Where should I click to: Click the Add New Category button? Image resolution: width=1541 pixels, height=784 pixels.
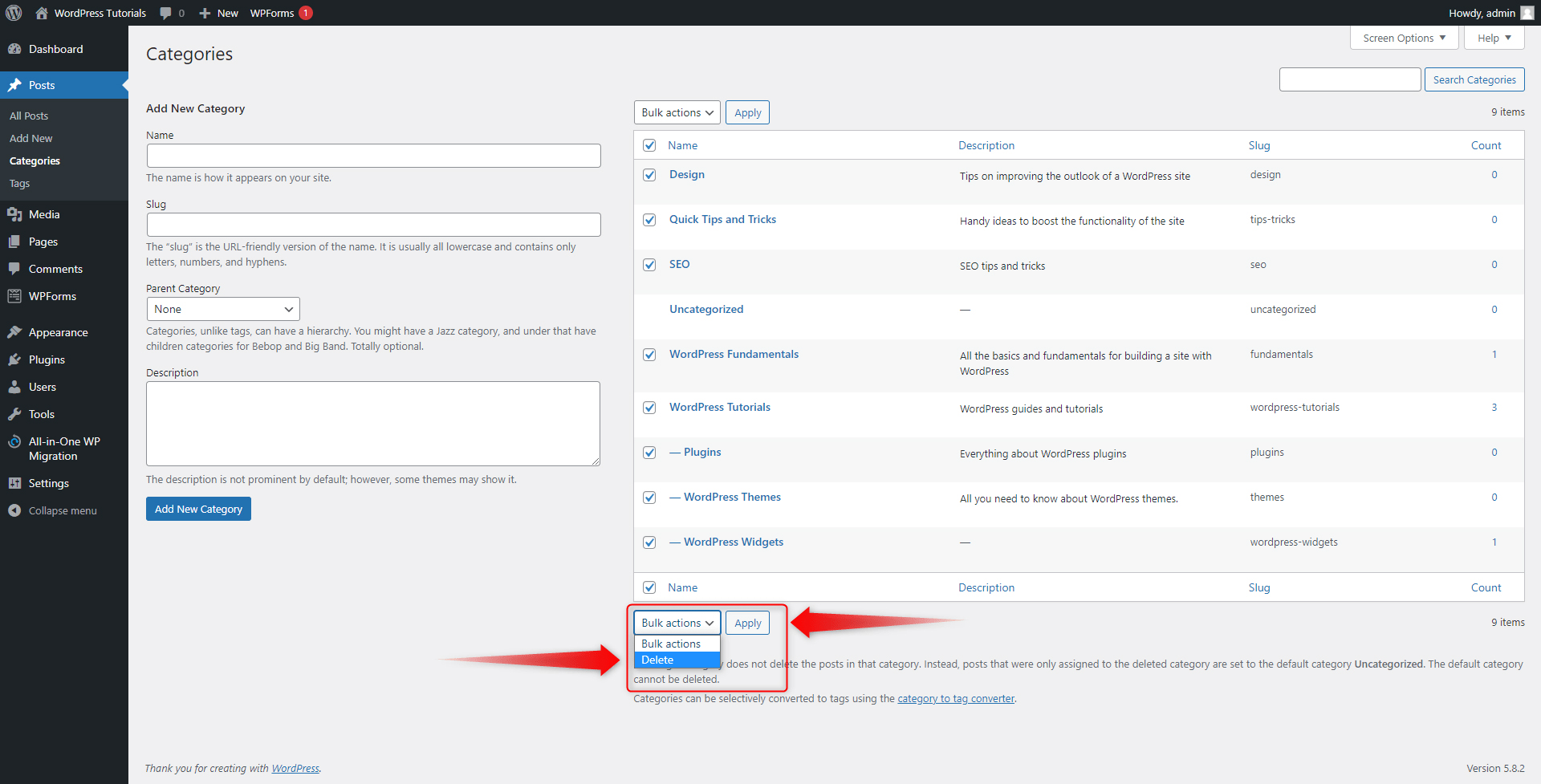point(198,509)
